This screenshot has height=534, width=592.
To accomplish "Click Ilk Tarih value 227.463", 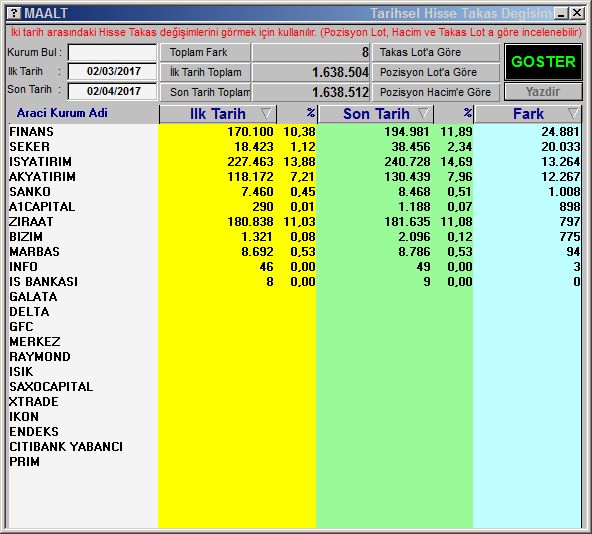I will pyautogui.click(x=250, y=162).
